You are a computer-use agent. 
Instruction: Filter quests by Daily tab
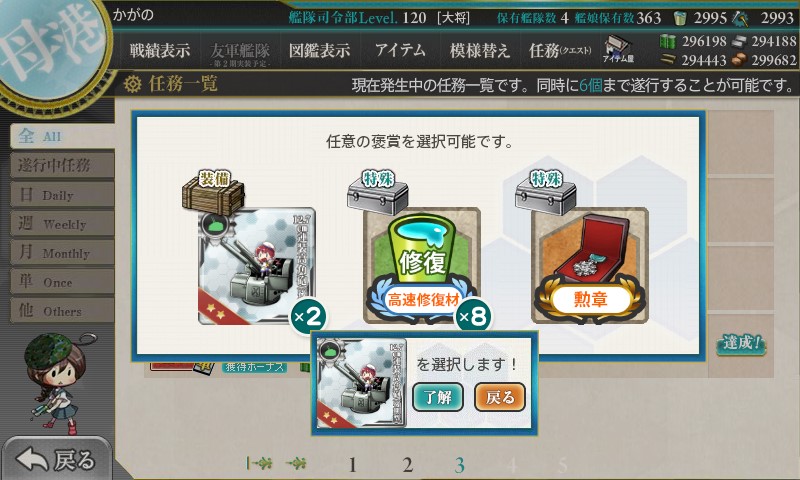(62, 195)
